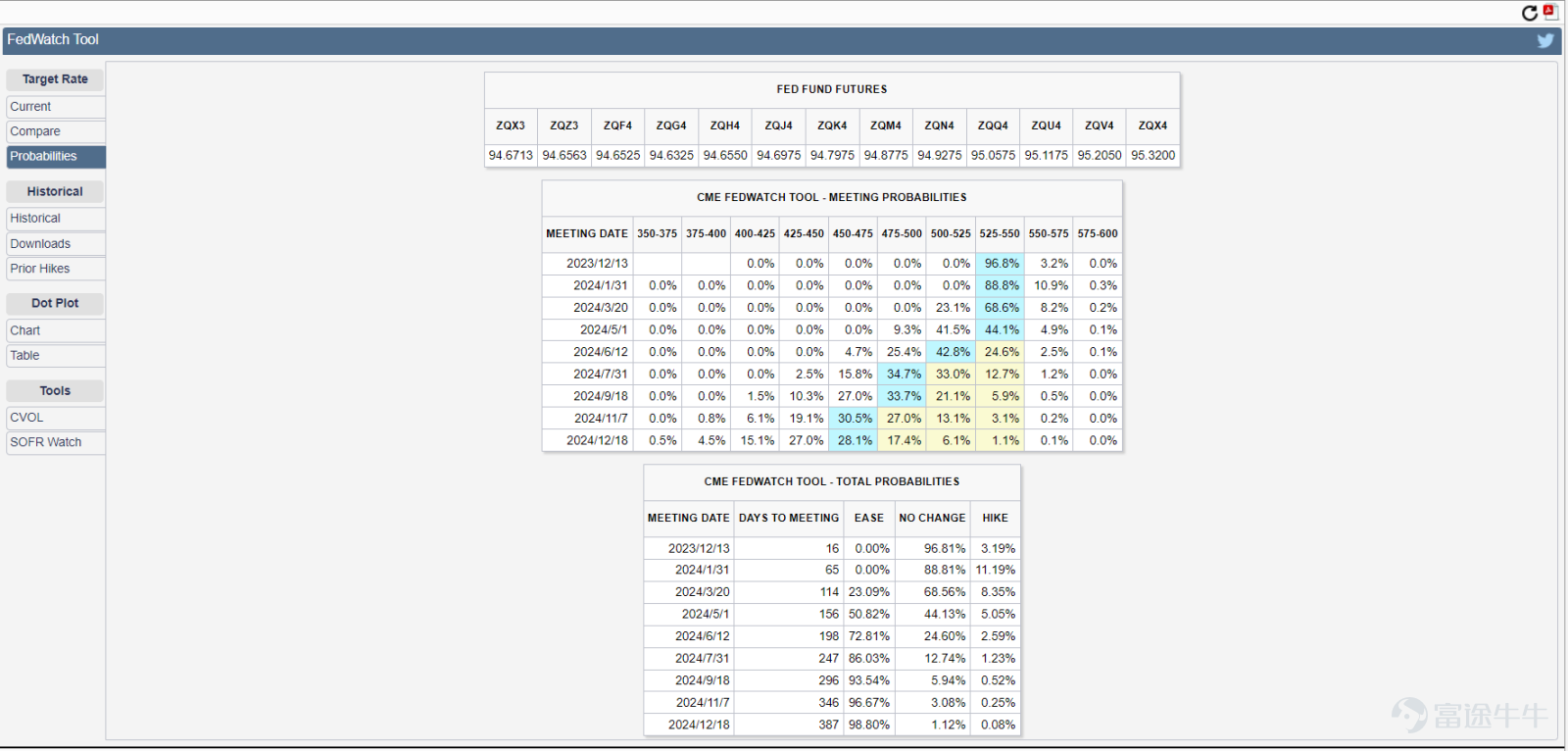Click the Target Rate section heading

[x=55, y=79]
